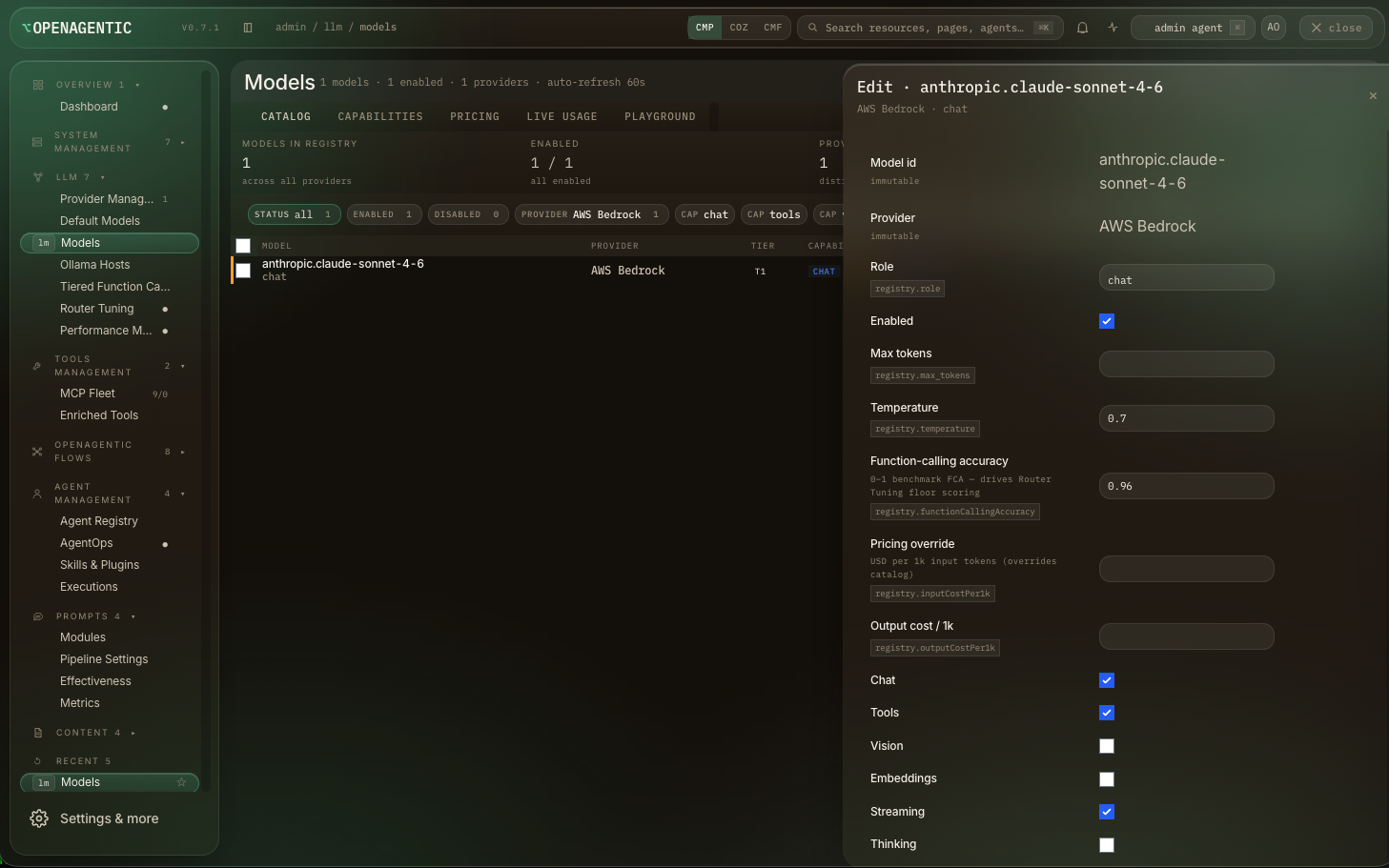Filter by Enabled models

click(x=383, y=214)
